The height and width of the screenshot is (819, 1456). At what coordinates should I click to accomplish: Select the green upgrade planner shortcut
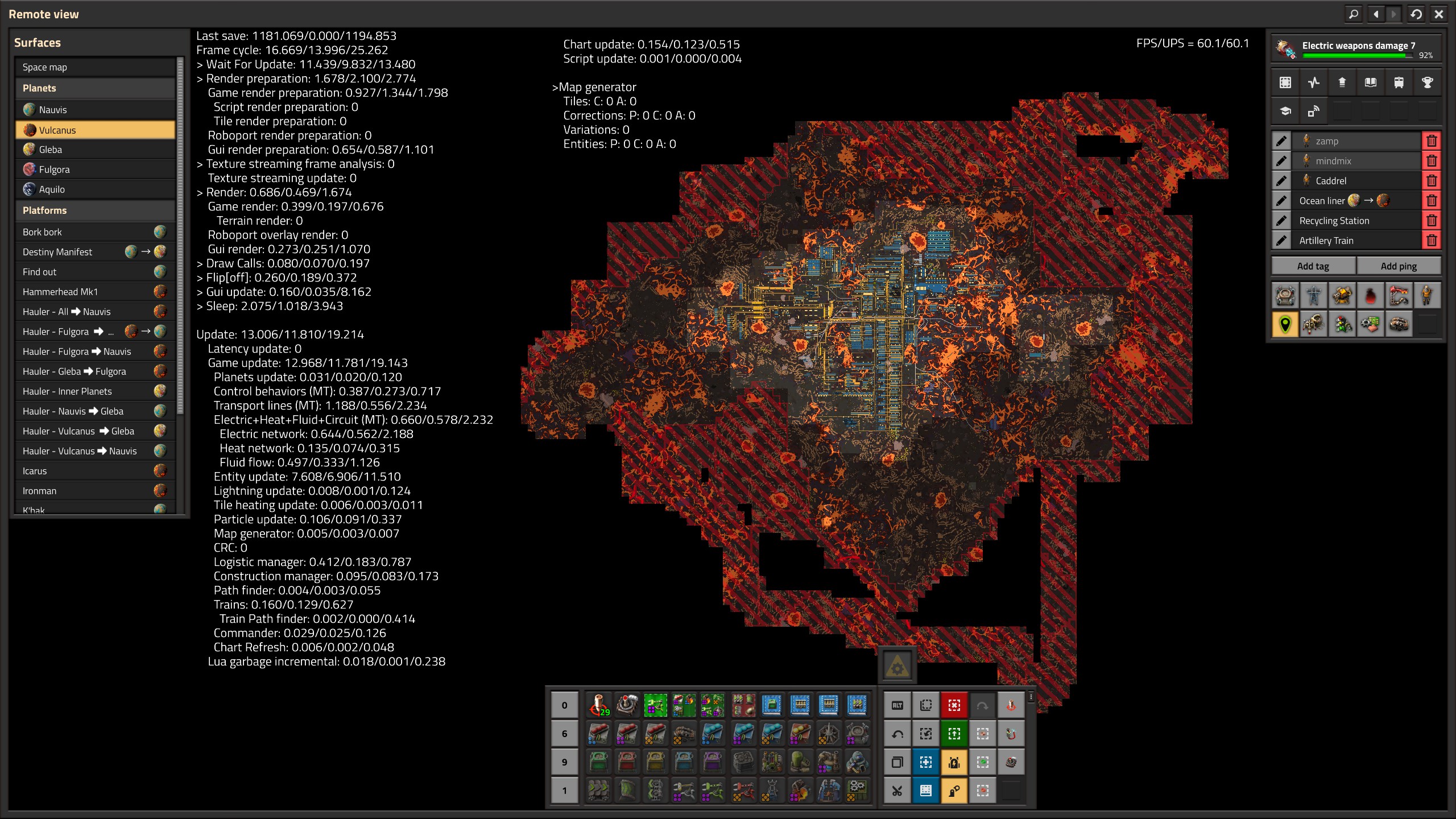(954, 734)
